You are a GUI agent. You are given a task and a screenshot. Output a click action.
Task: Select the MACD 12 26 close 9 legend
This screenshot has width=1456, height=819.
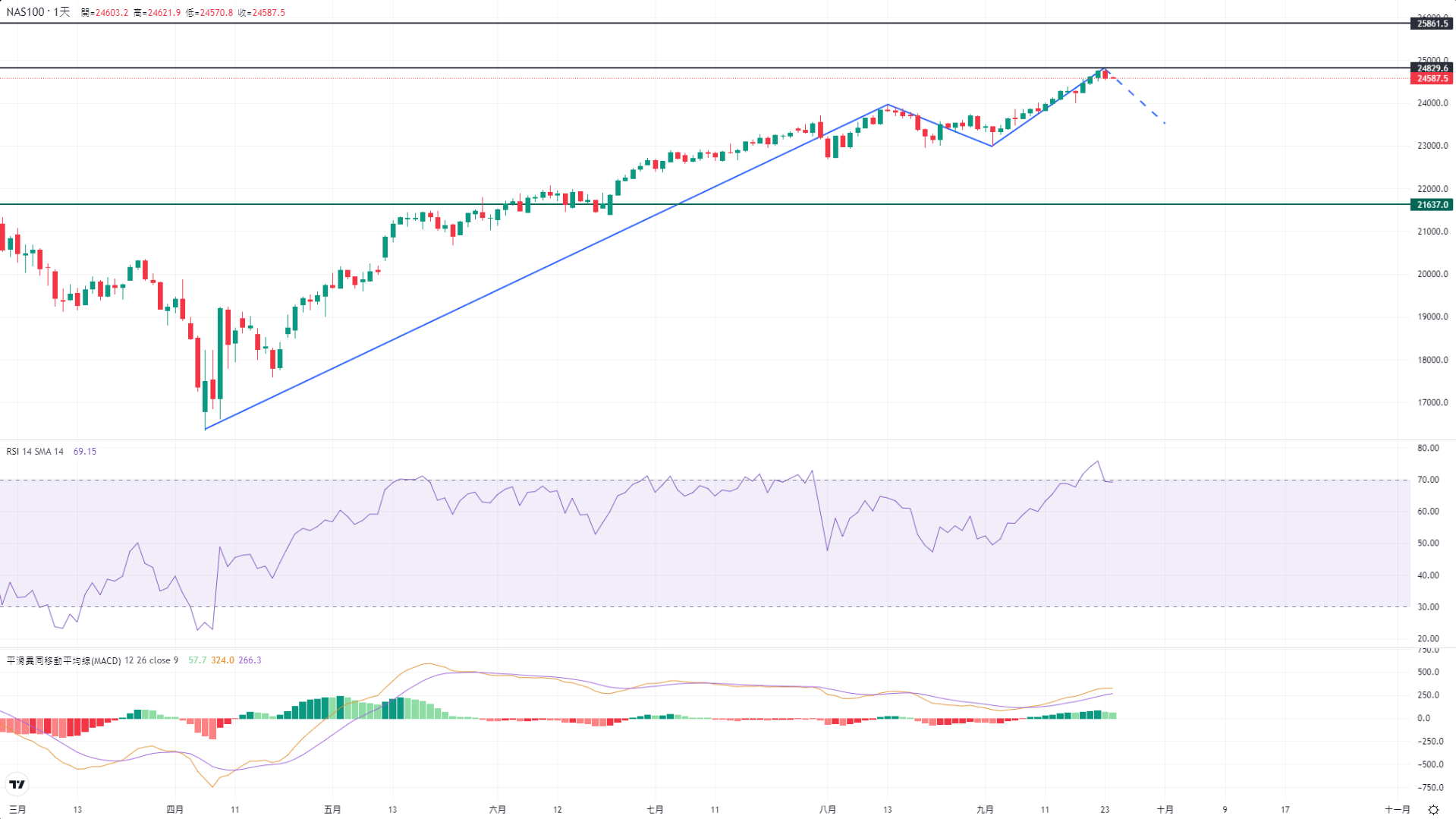pyautogui.click(x=93, y=660)
